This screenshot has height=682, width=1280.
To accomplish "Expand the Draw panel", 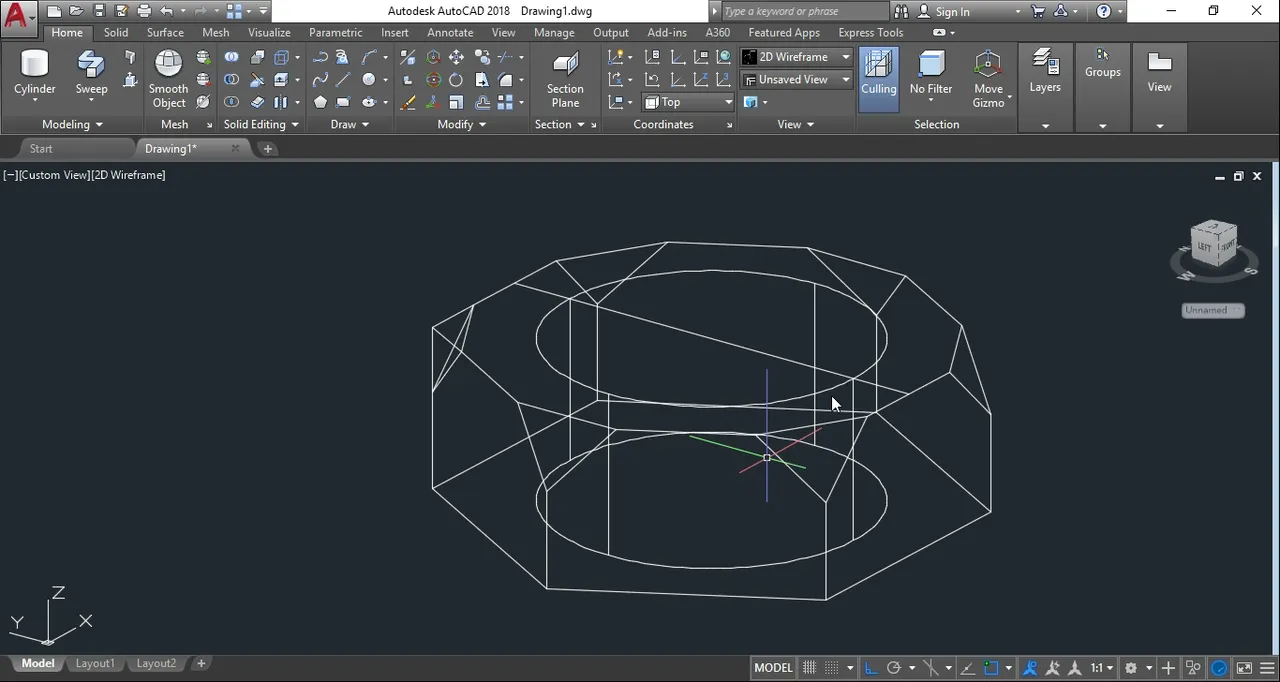I will coord(349,124).
